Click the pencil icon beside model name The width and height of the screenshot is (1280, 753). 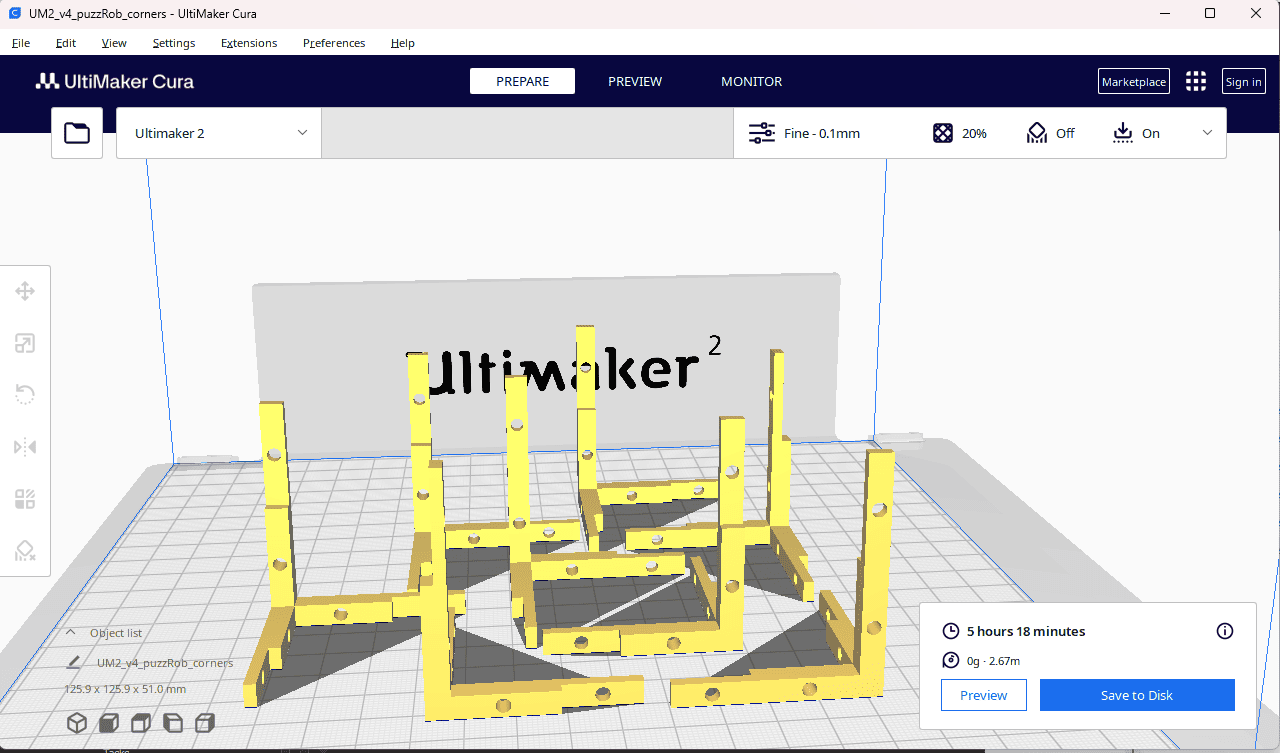point(74,662)
